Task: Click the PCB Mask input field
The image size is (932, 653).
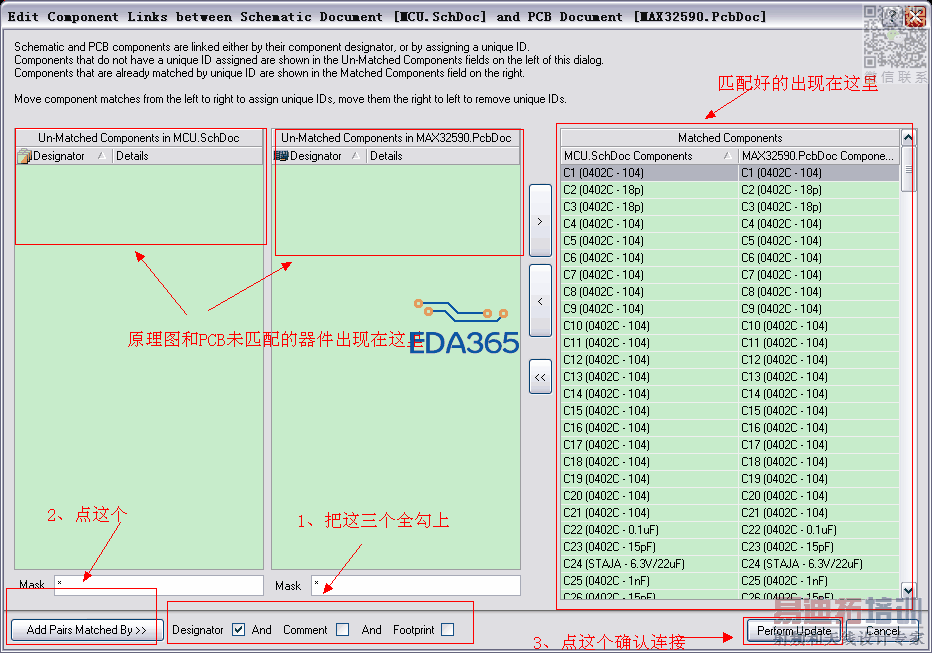Action: (415, 585)
